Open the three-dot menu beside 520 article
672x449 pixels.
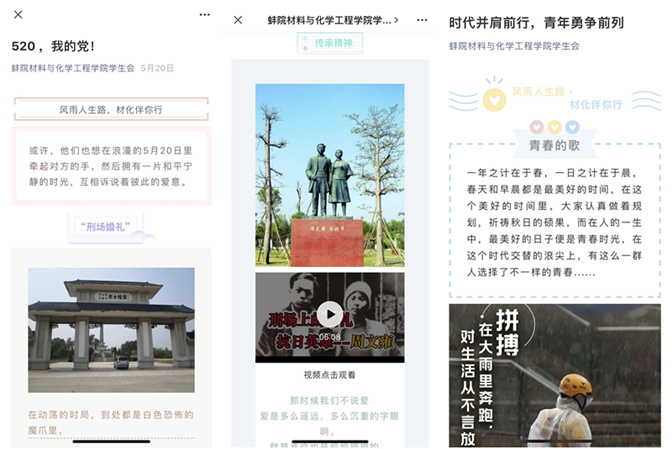204,15
